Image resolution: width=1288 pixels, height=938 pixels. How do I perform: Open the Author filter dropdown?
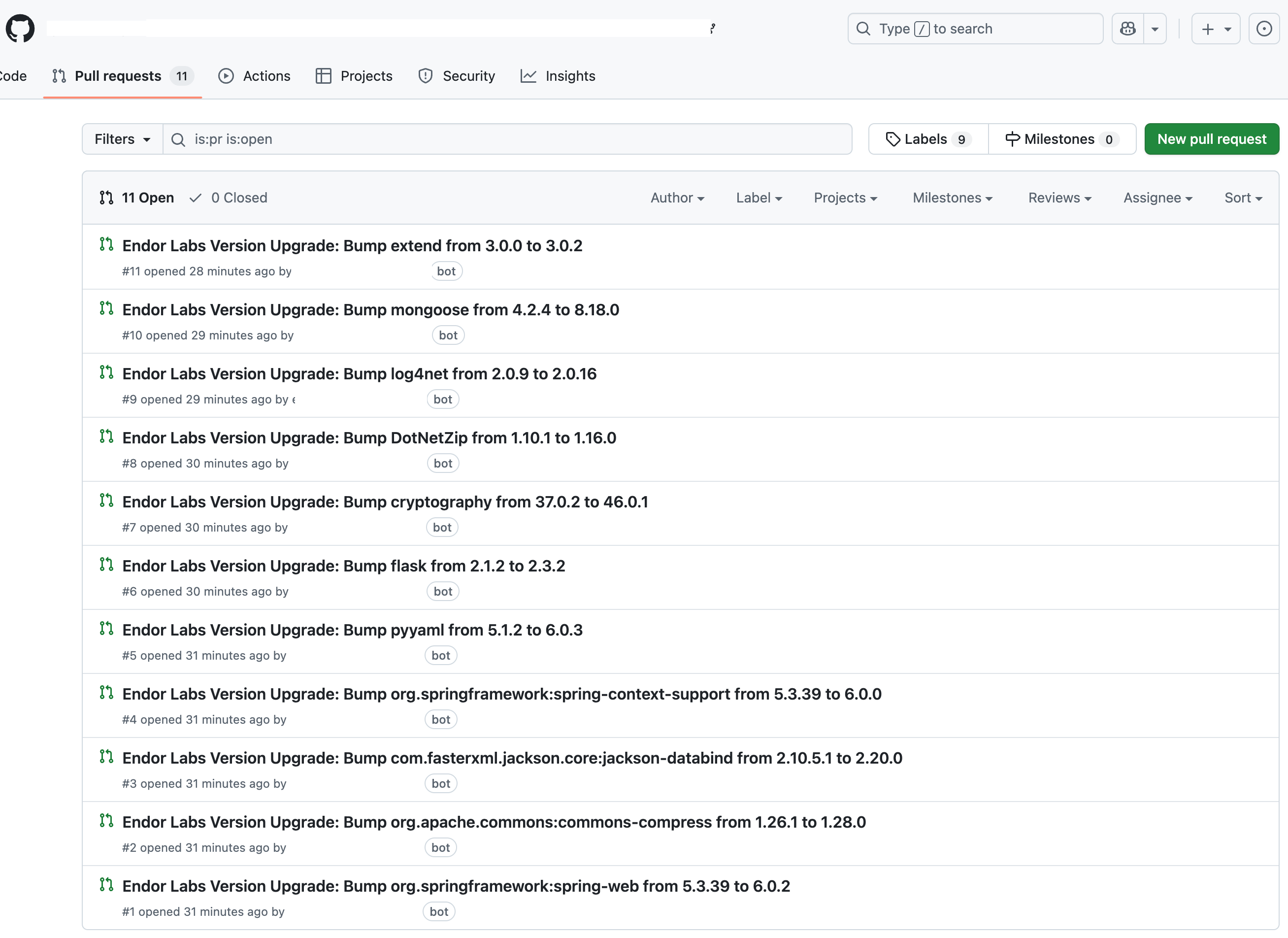pyautogui.click(x=677, y=198)
